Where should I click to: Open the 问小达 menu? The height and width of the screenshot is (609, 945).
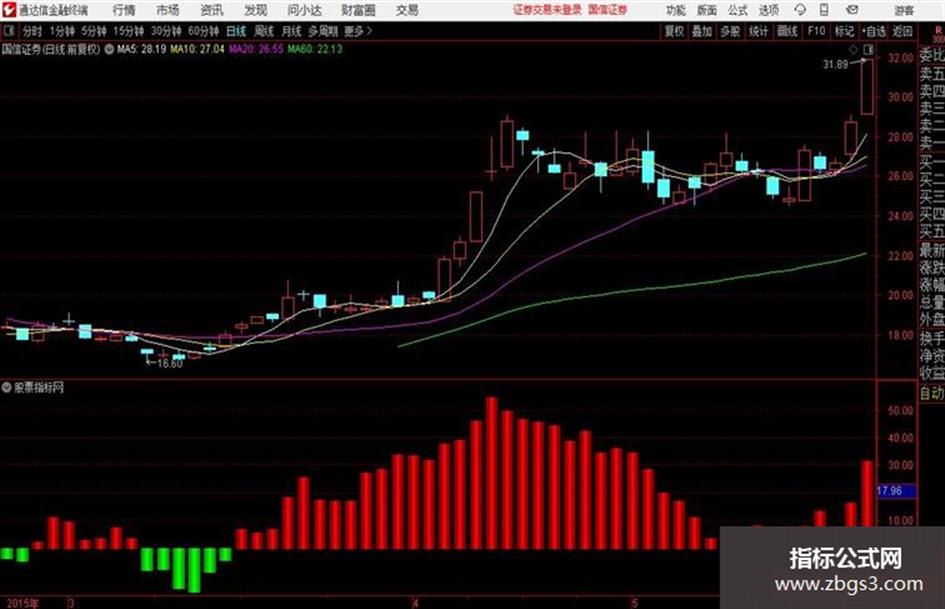coord(304,10)
